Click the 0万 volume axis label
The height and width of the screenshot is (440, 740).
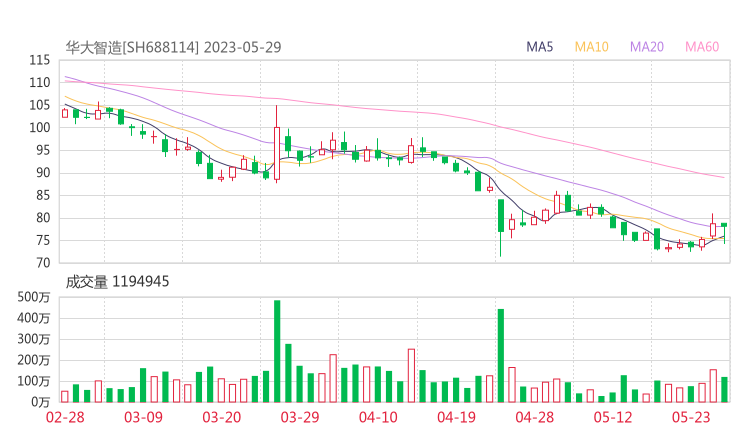pyautogui.click(x=41, y=402)
